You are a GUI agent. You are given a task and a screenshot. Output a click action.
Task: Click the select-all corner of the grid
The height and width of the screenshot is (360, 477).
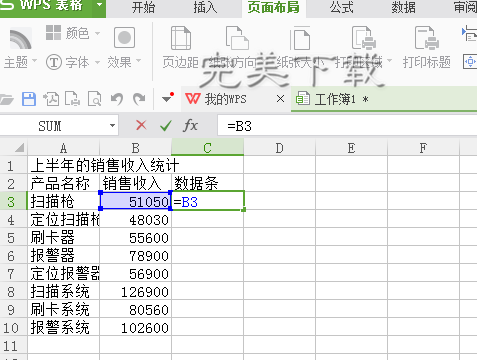click(14, 148)
